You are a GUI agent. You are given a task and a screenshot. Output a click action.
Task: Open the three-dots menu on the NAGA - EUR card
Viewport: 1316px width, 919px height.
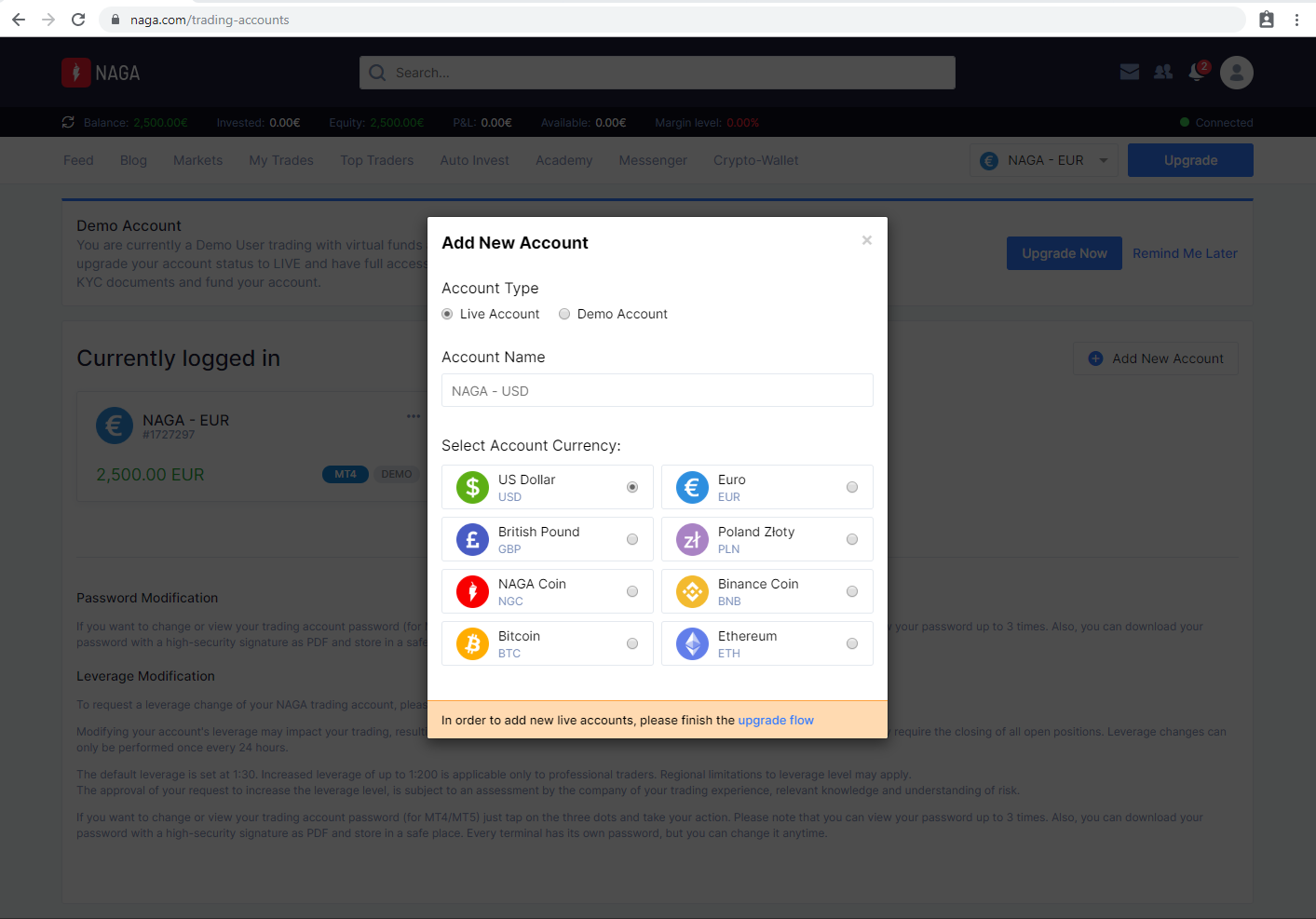click(414, 416)
